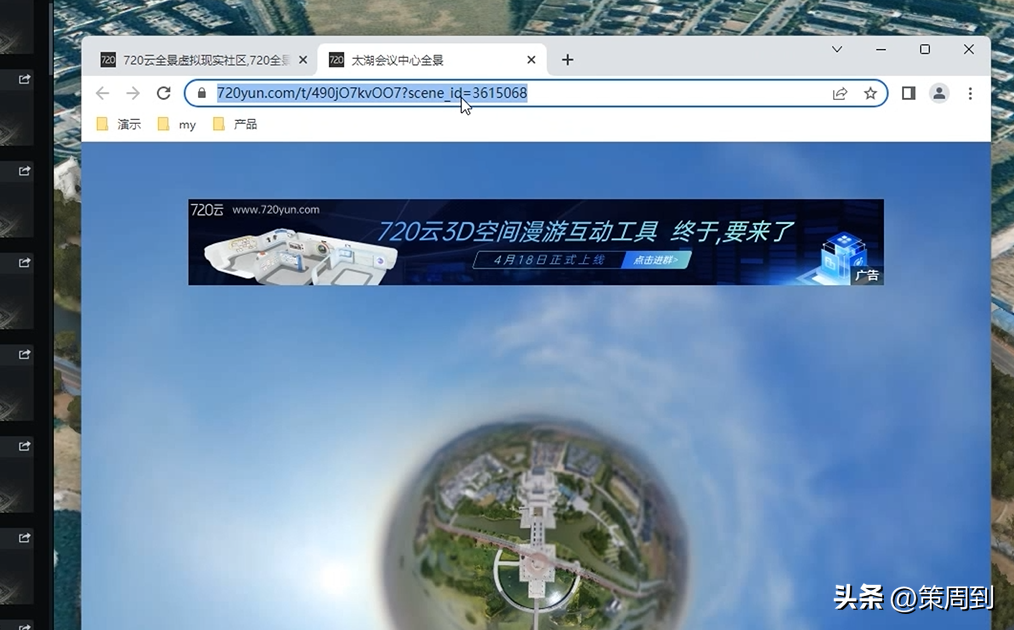Screen dimensions: 1014x630
Task: Close the Chrome window
Action: (968, 49)
